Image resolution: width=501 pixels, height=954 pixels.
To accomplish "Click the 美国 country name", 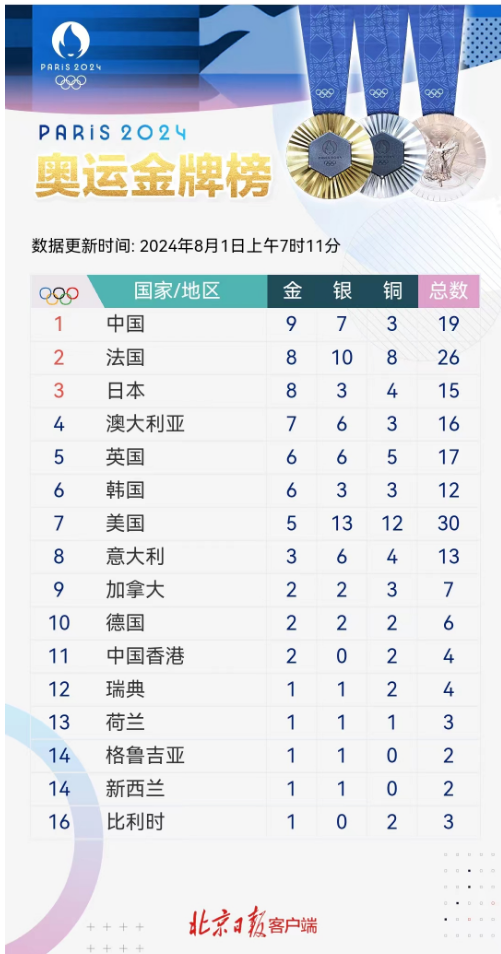I will (x=125, y=523).
